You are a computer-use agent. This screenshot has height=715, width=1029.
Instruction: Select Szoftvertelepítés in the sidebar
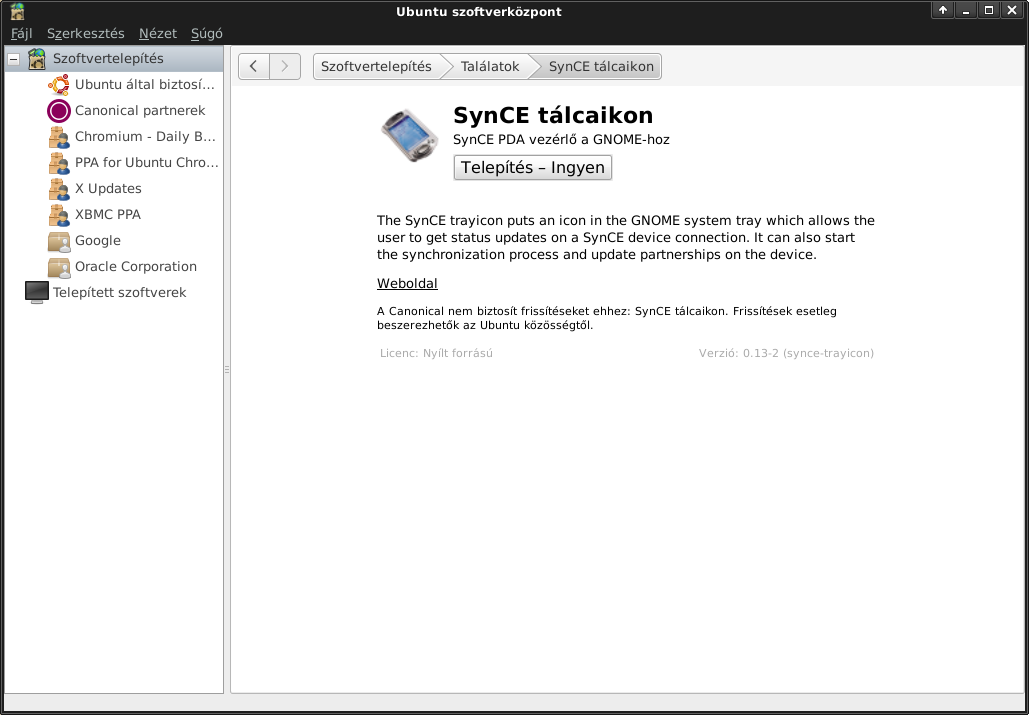tap(114, 58)
